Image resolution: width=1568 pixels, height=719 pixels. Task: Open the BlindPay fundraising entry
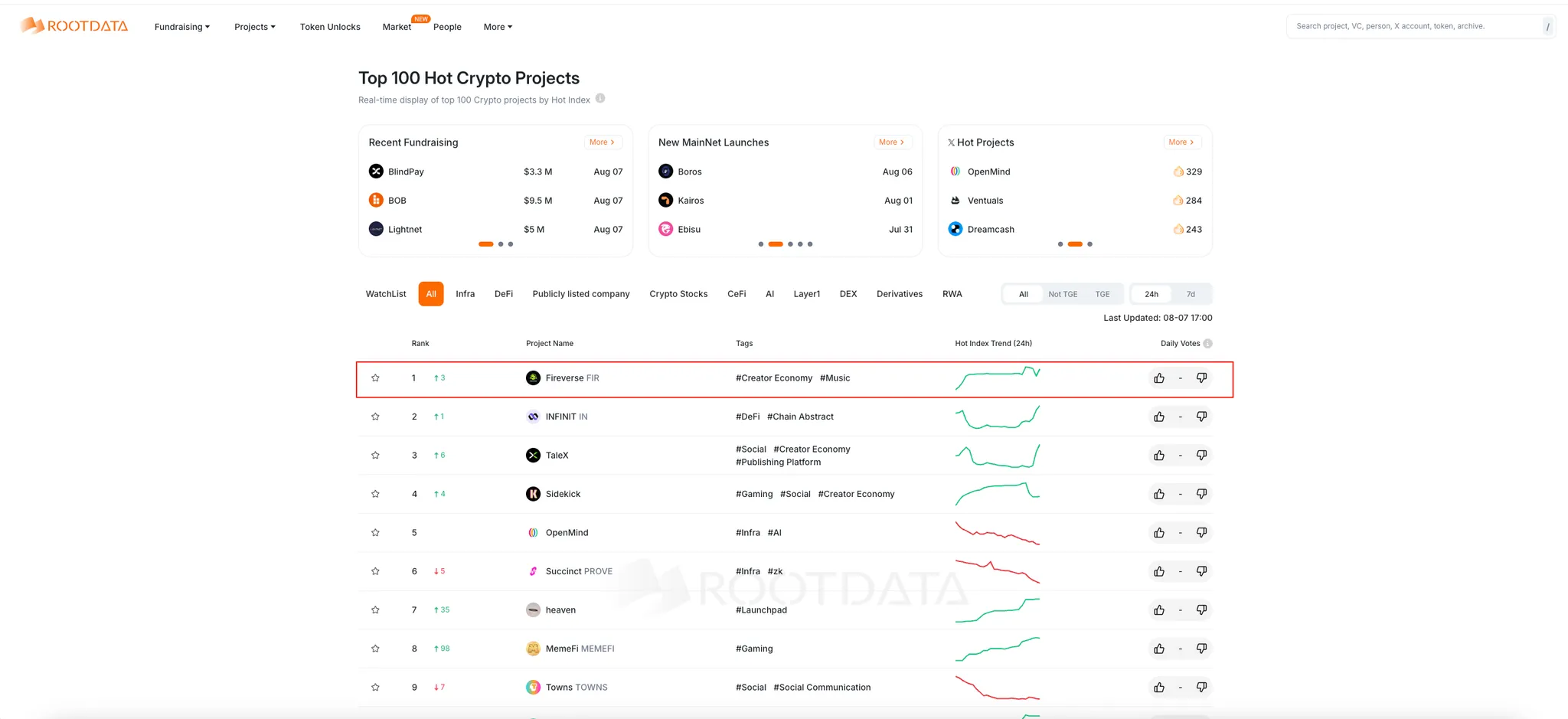point(406,172)
